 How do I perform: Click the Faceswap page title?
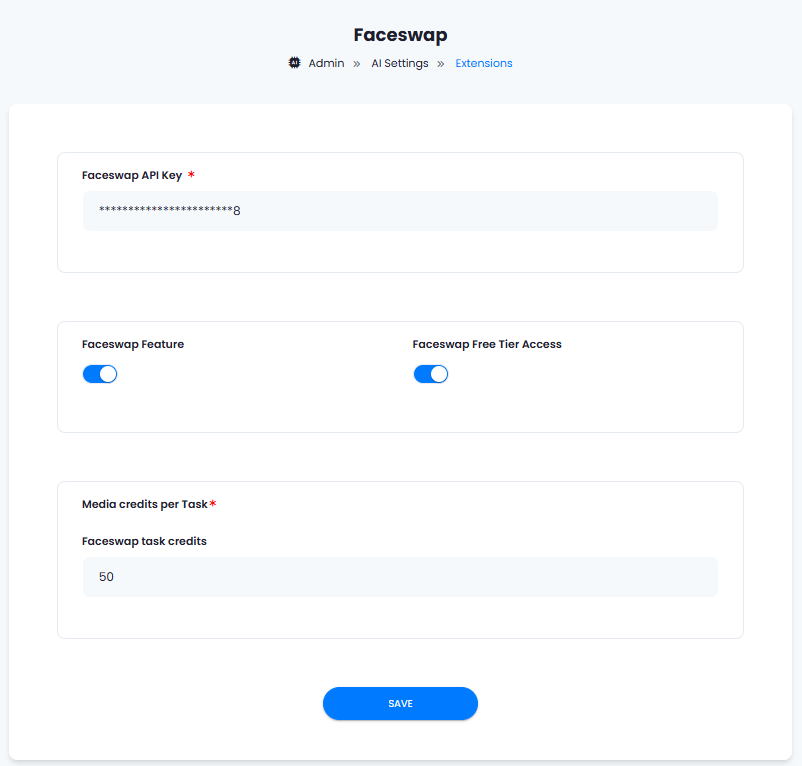pos(400,35)
